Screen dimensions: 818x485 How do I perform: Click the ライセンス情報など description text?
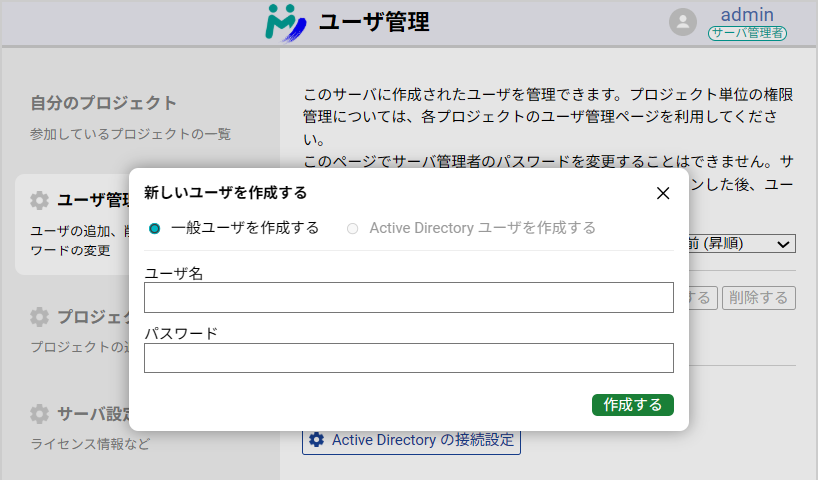point(90,444)
